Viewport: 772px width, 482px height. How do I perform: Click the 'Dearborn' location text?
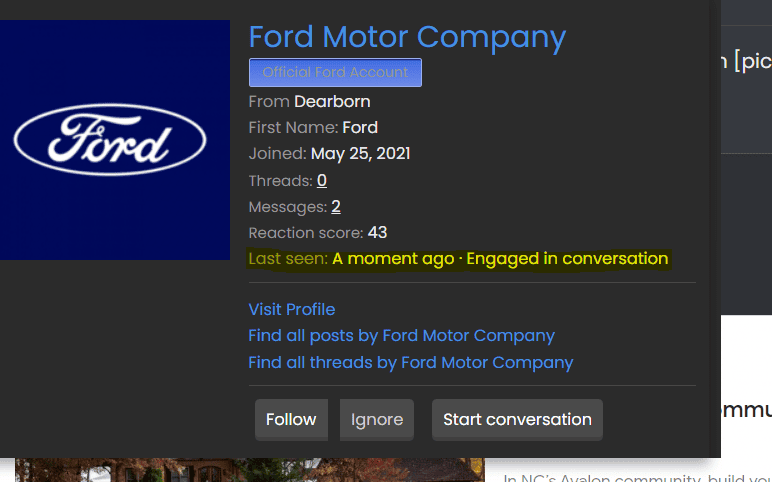coord(332,101)
